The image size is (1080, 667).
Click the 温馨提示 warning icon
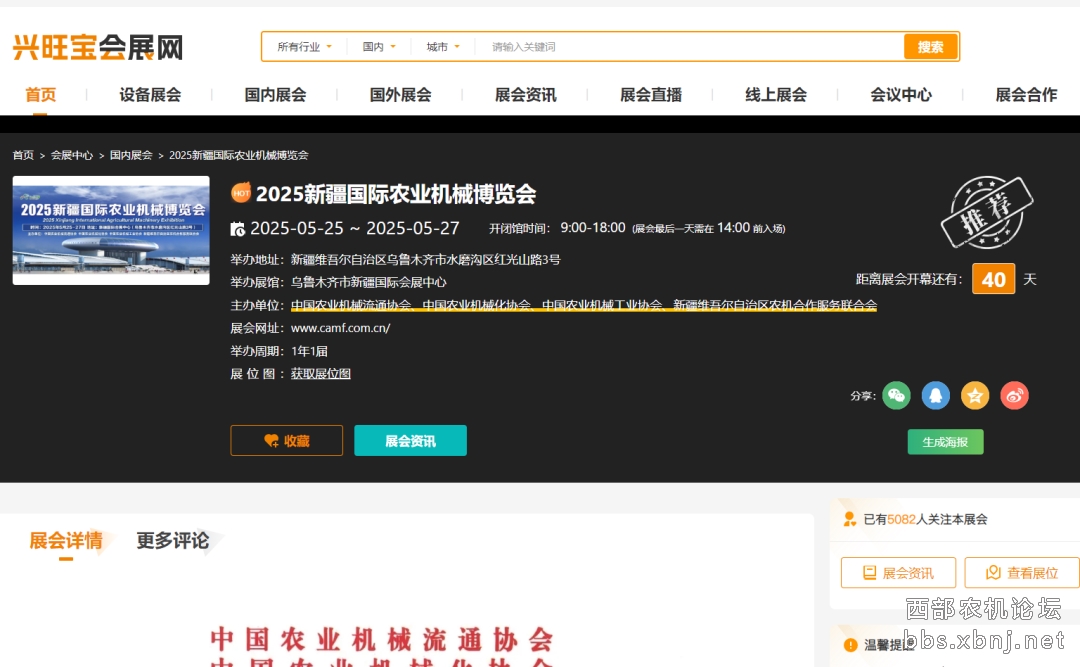[x=851, y=645]
